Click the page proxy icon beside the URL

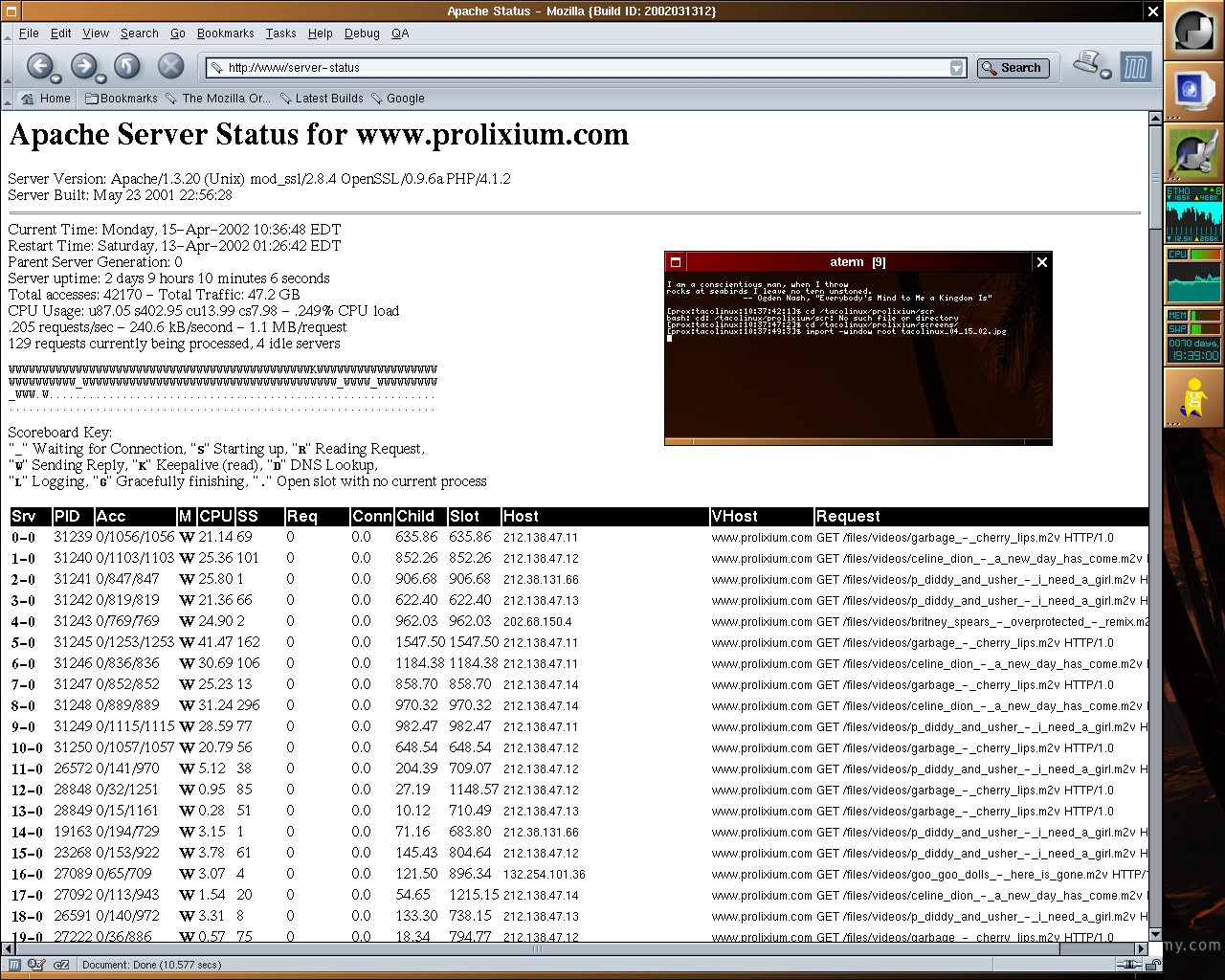(x=217, y=68)
